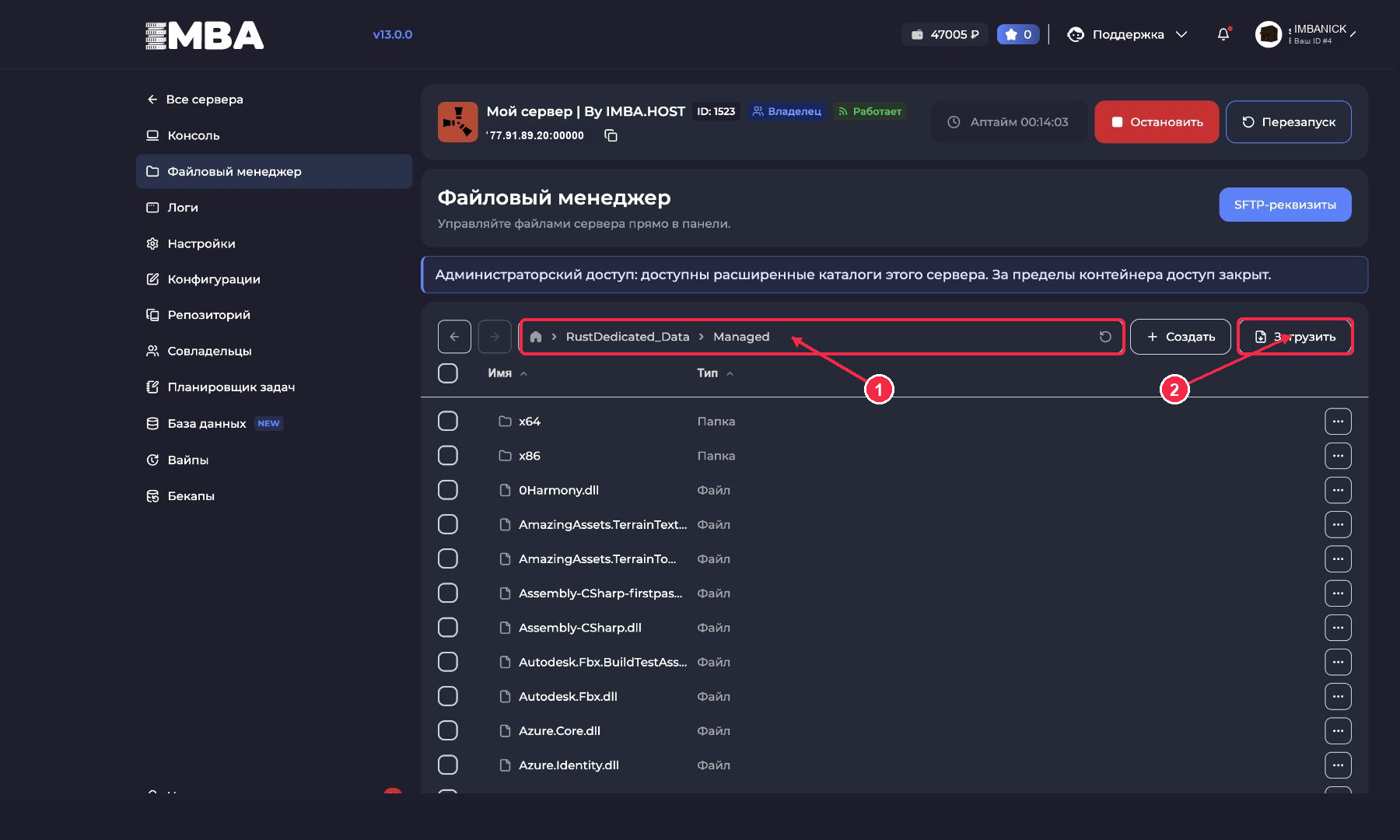Go to the home directory icon
The width and height of the screenshot is (1400, 840).
536,337
